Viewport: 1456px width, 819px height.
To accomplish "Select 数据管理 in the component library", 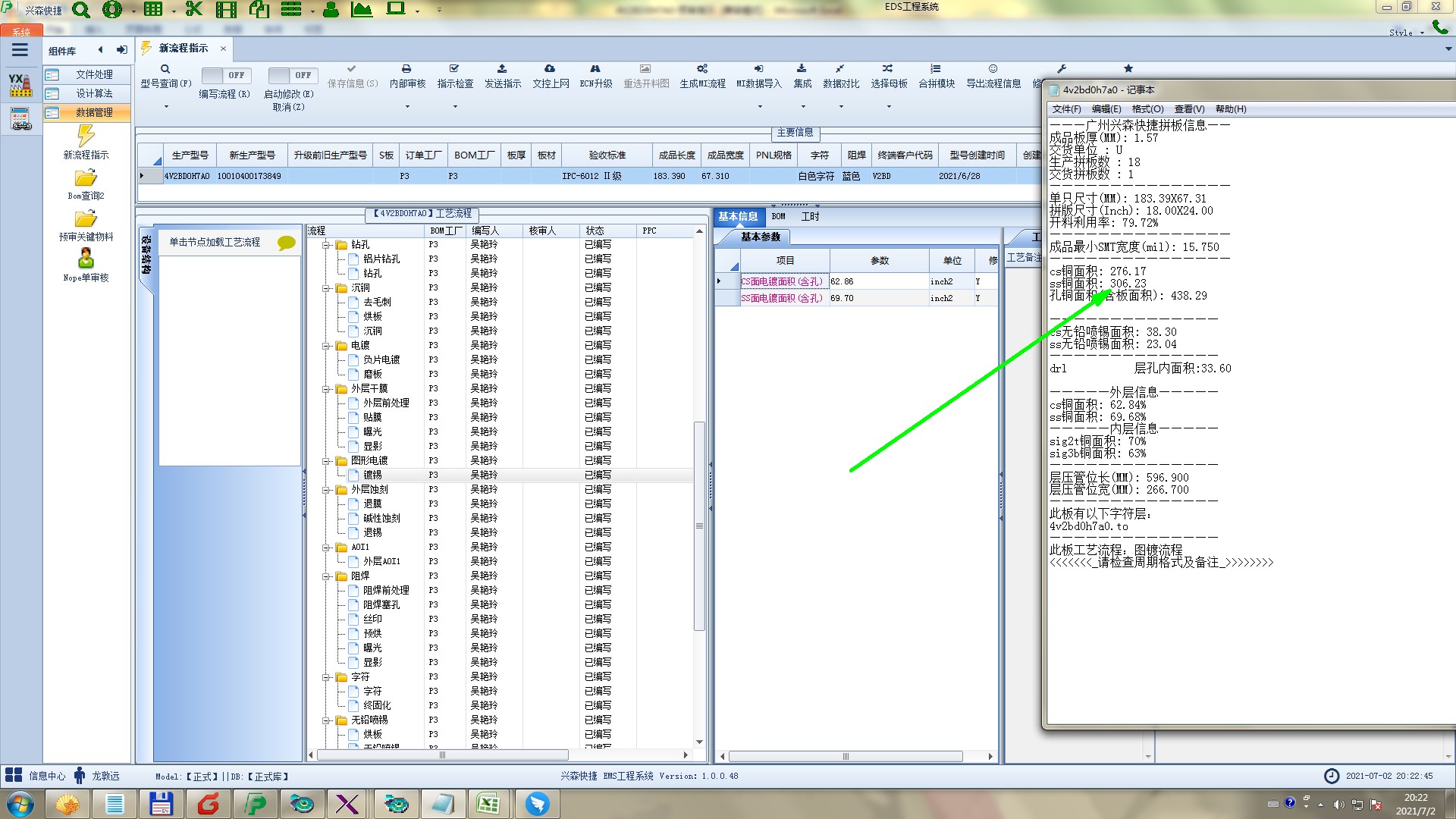I will click(x=93, y=112).
